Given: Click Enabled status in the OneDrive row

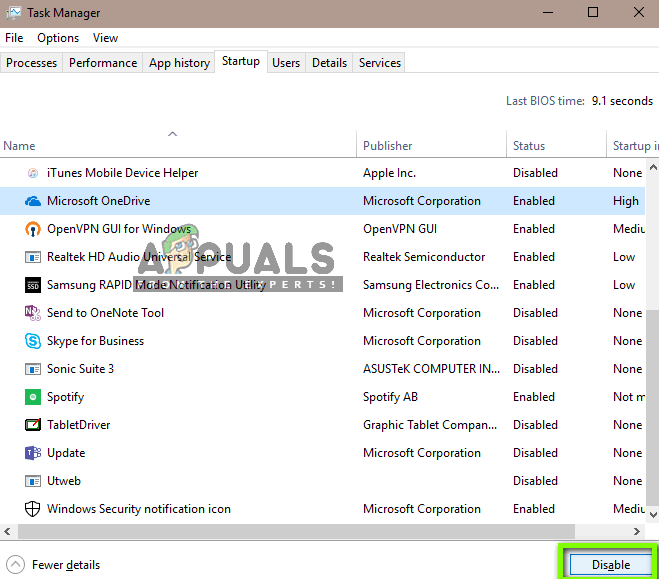Looking at the screenshot, I should tap(534, 201).
